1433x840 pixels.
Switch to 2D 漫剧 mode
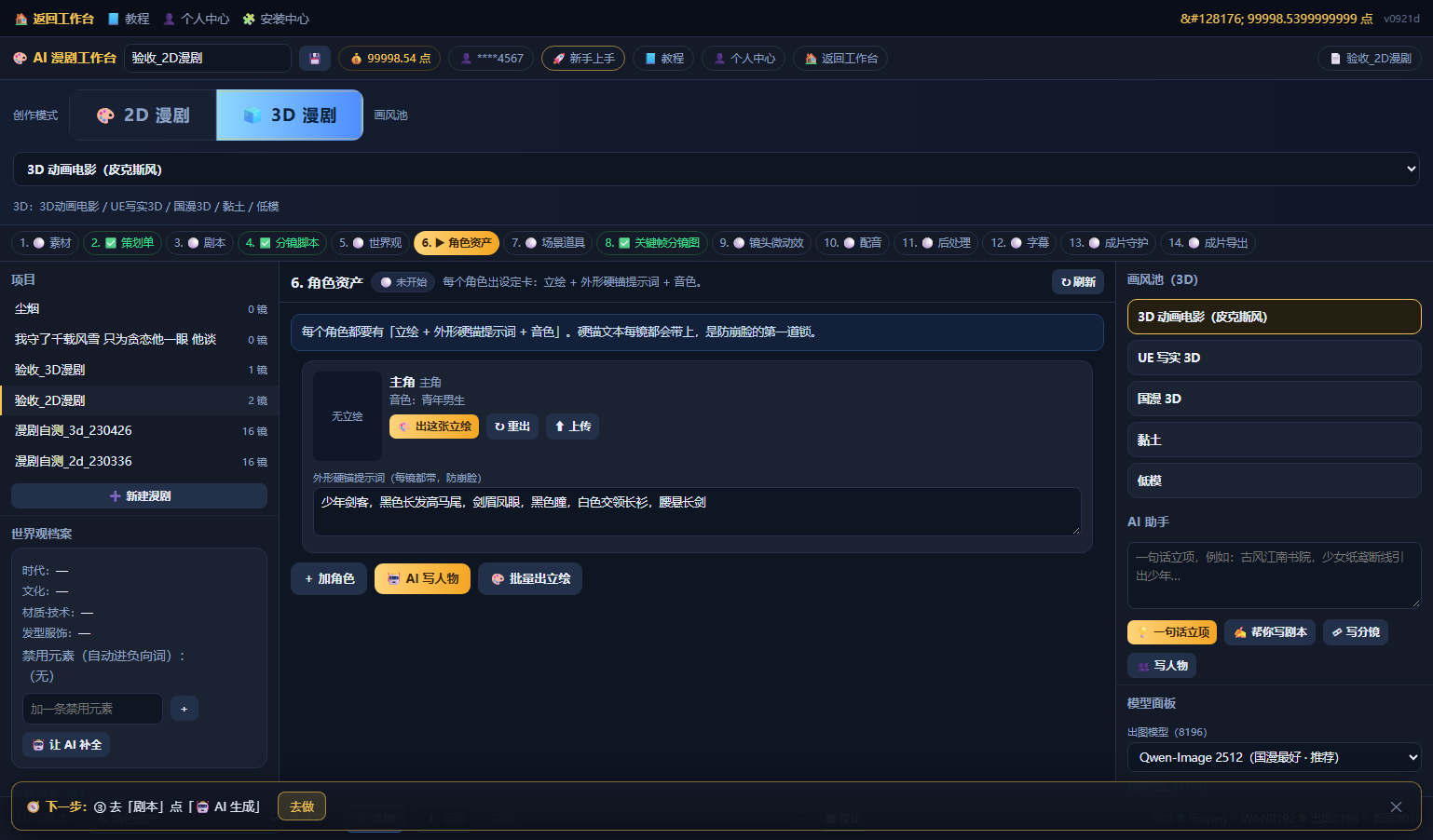click(x=143, y=115)
